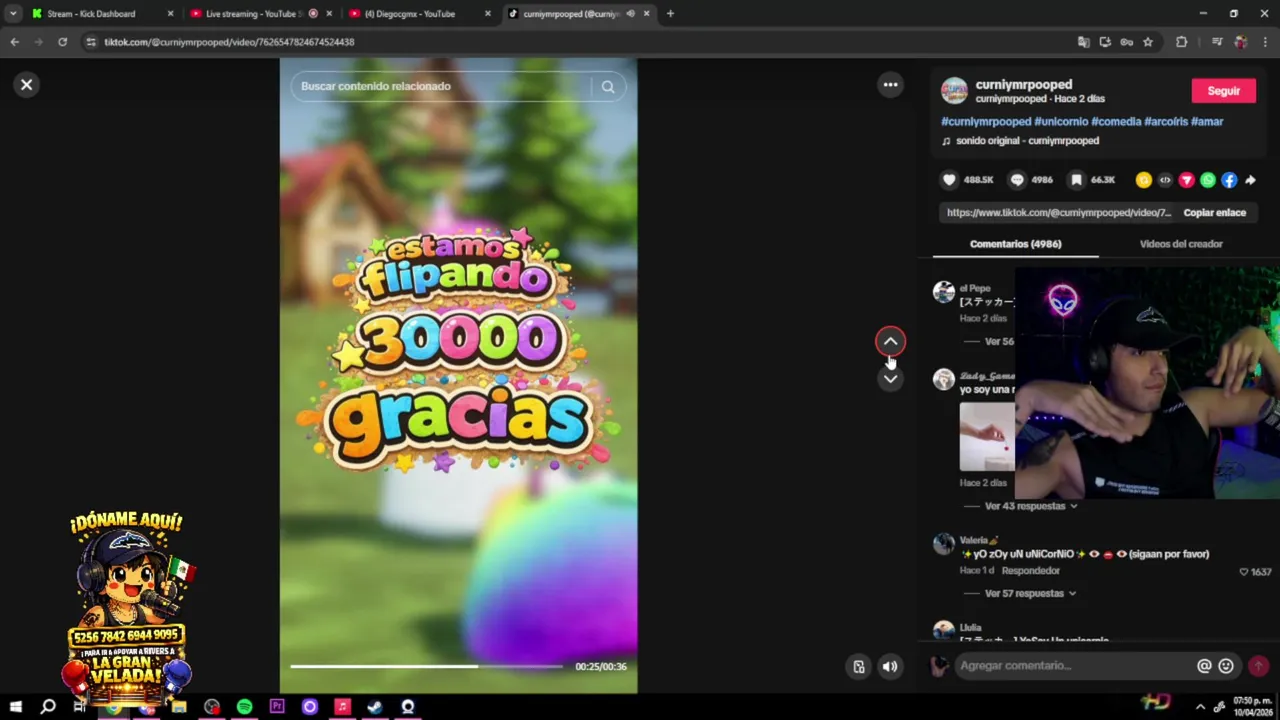Go to next video with down arrow
The height and width of the screenshot is (720, 1280).
(890, 378)
